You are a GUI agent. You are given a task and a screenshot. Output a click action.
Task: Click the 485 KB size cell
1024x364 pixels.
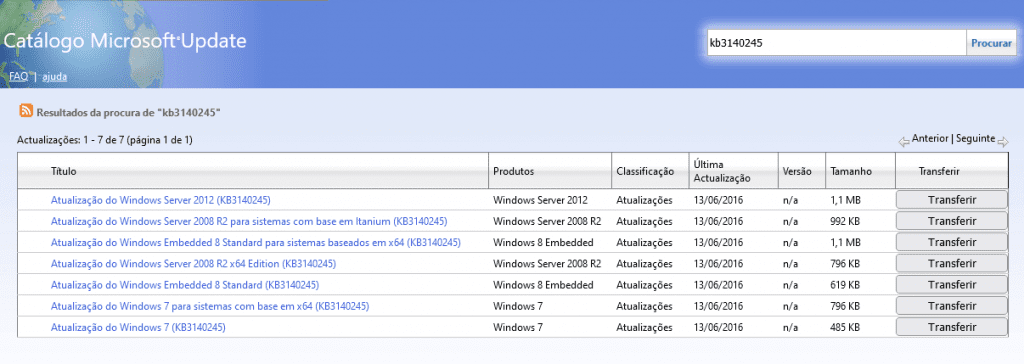point(845,327)
